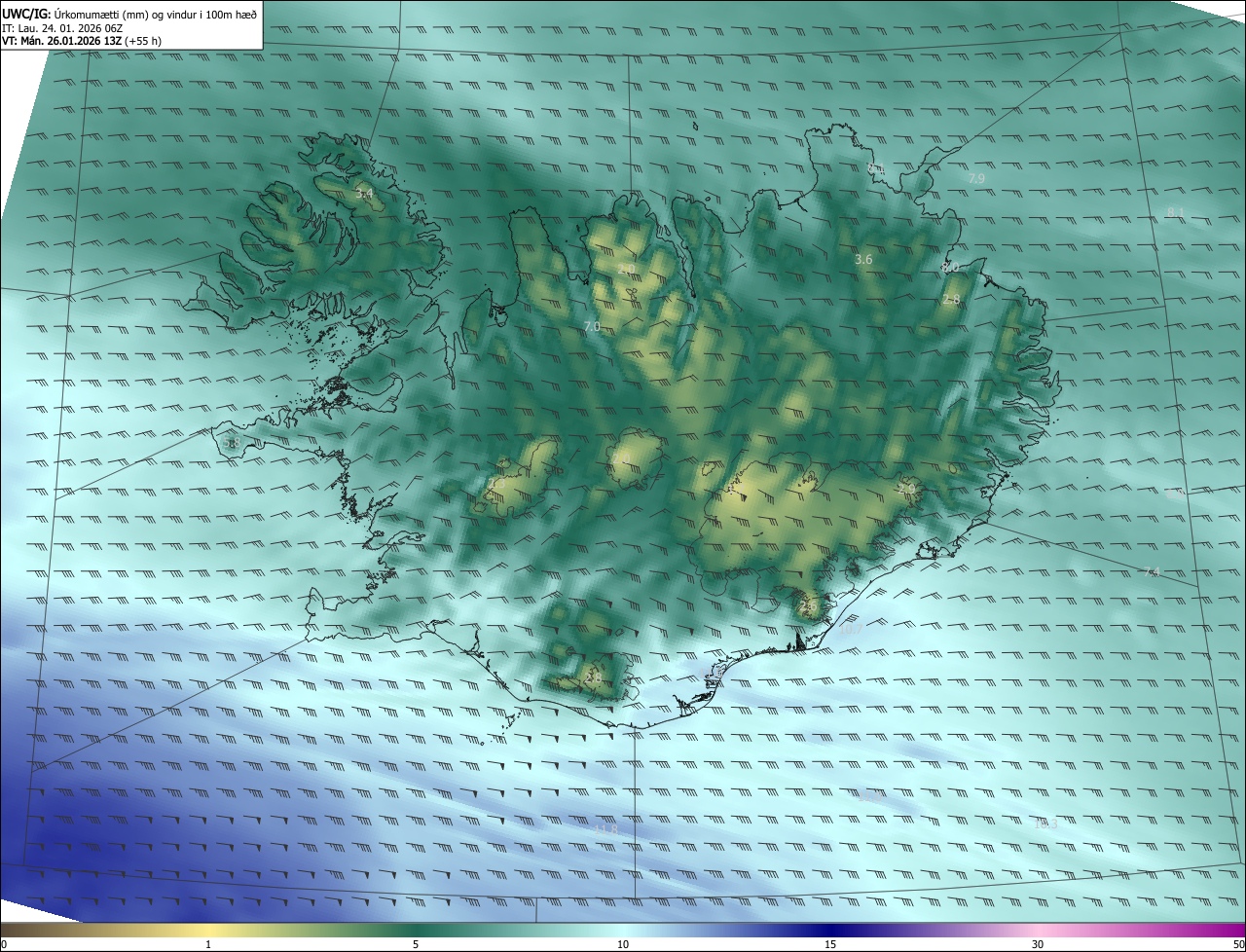The width and height of the screenshot is (1246, 952).
Task: Pick the yellow section of the color scale
Action: click(208, 930)
